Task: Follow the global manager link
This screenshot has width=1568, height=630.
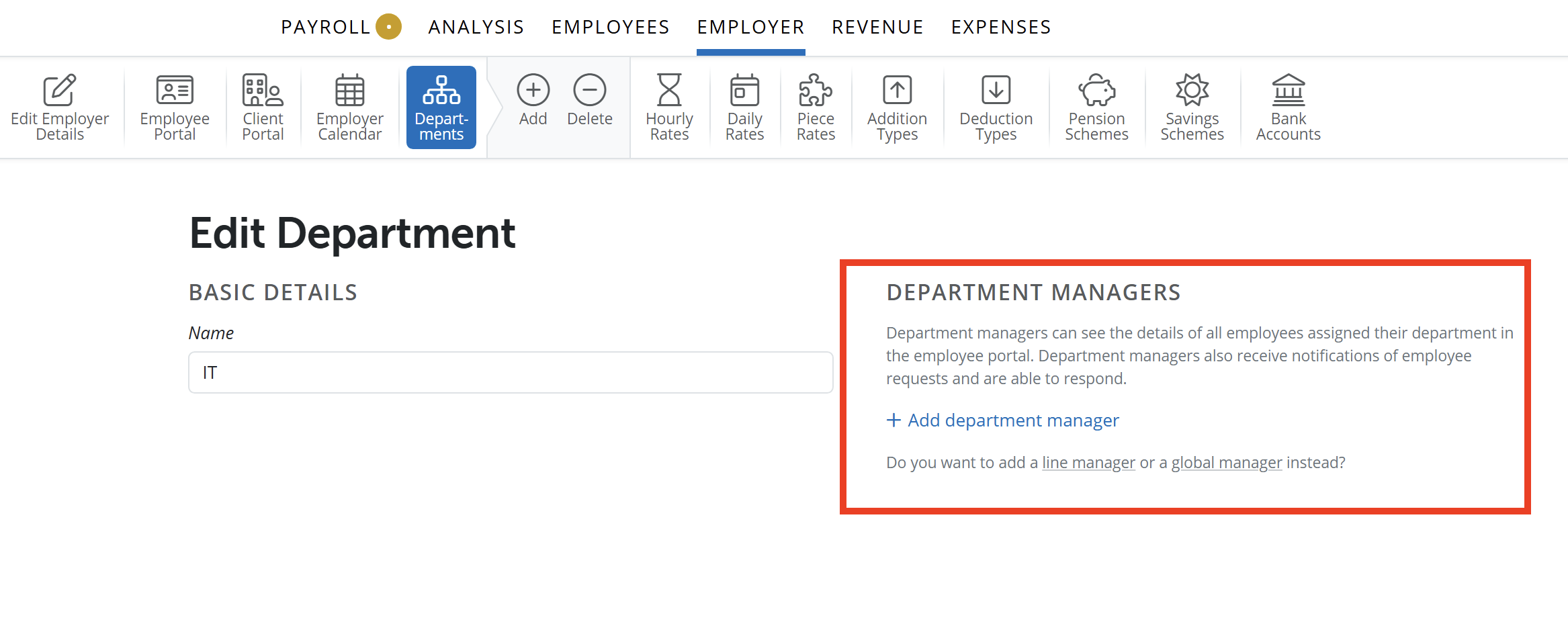Action: click(x=1227, y=463)
